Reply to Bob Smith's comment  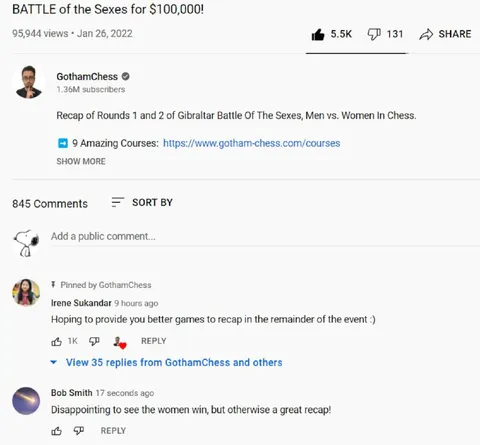click(x=113, y=431)
